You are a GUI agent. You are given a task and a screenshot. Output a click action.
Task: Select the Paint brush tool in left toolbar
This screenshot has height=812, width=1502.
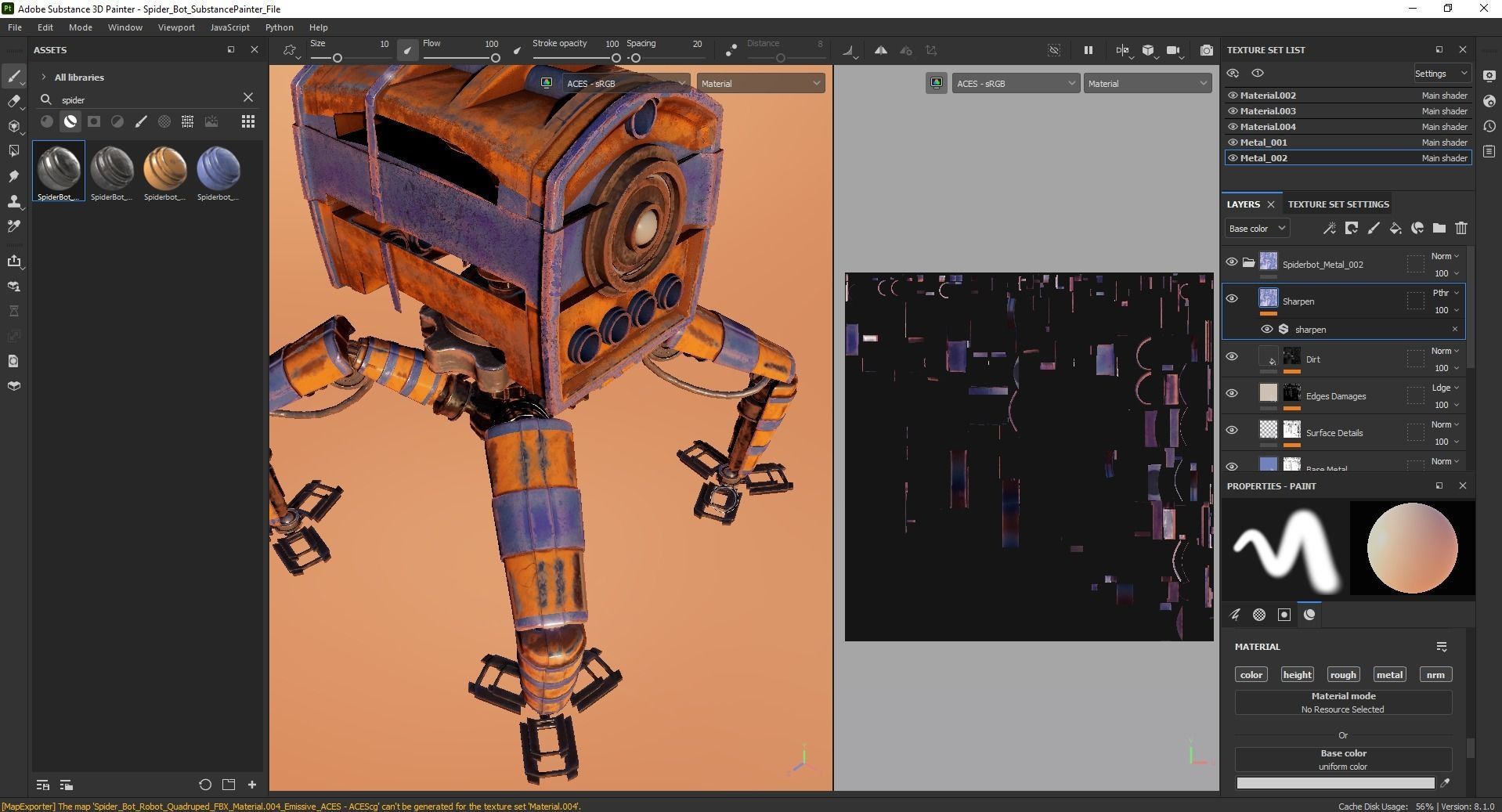click(x=13, y=76)
